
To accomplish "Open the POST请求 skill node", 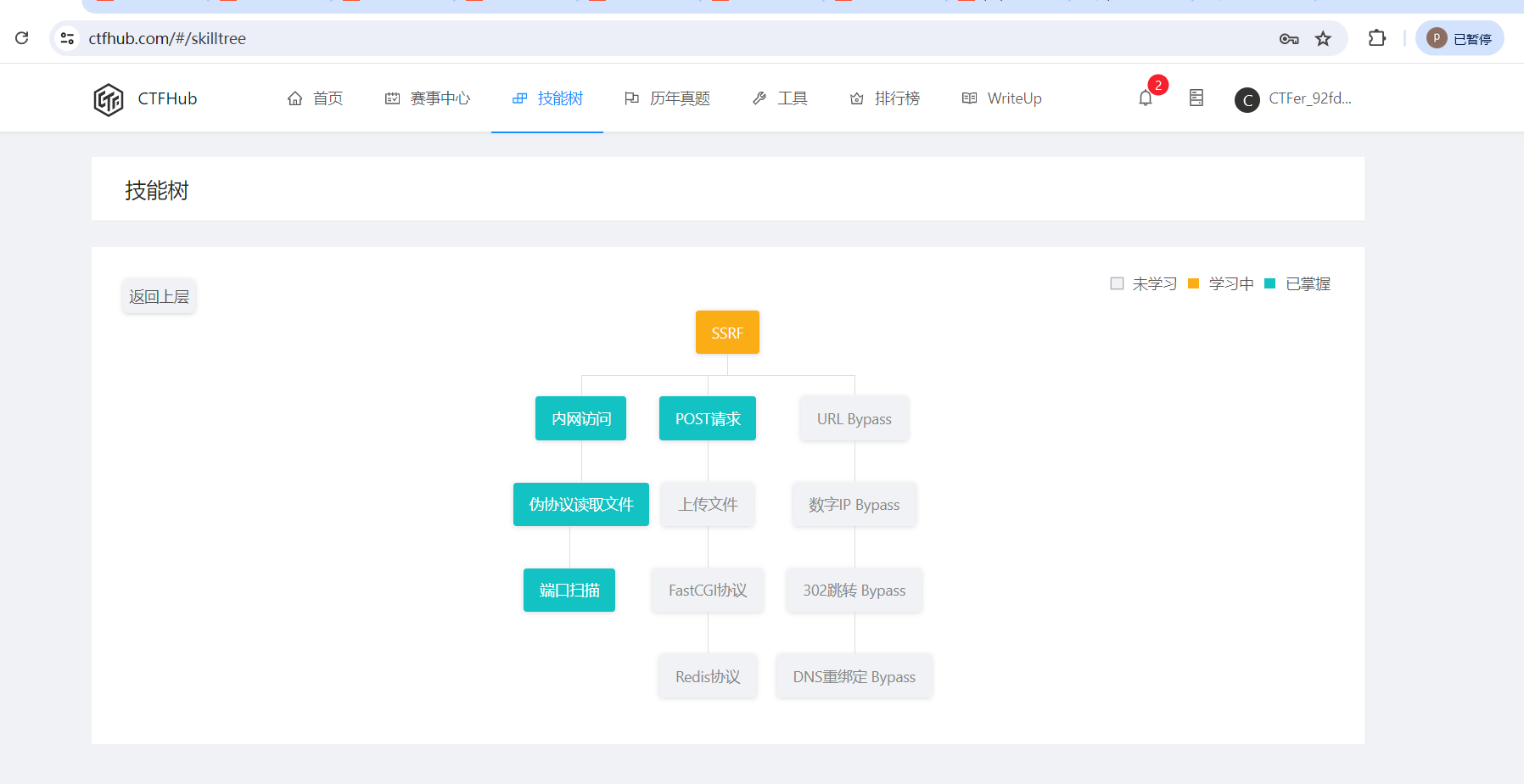I will (x=708, y=418).
